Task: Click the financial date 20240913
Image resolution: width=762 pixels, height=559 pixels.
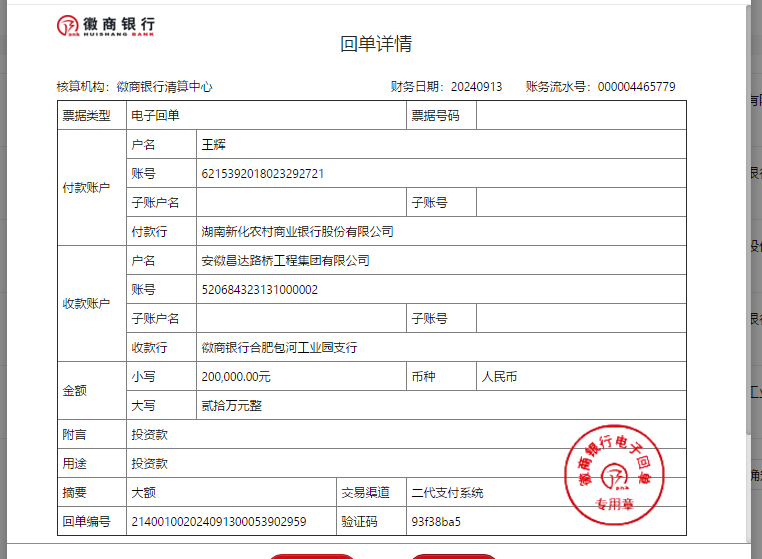Action: [476, 87]
